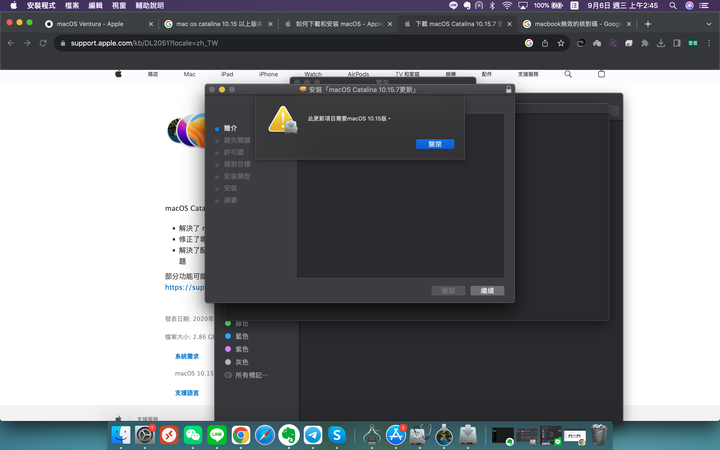Image resolution: width=720 pixels, height=450 pixels.
Task: Click the https://sup support link
Action: (x=185, y=287)
